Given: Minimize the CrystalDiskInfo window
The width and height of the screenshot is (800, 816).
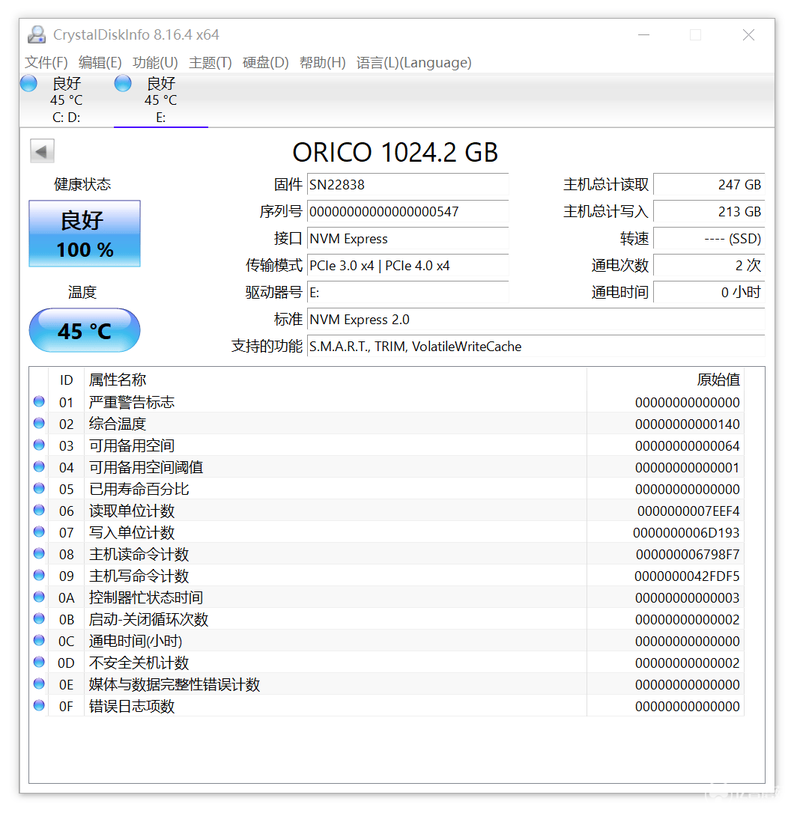Looking at the screenshot, I should coord(644,35).
